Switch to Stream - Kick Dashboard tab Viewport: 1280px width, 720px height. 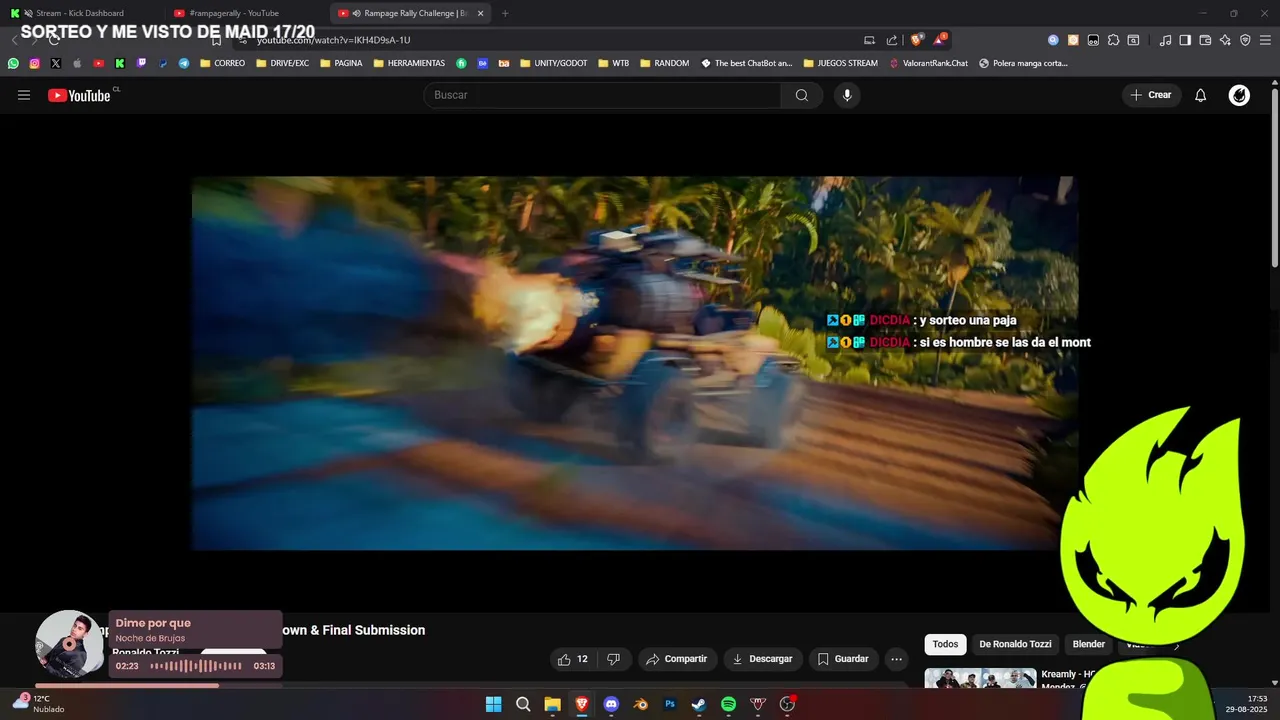coord(80,13)
